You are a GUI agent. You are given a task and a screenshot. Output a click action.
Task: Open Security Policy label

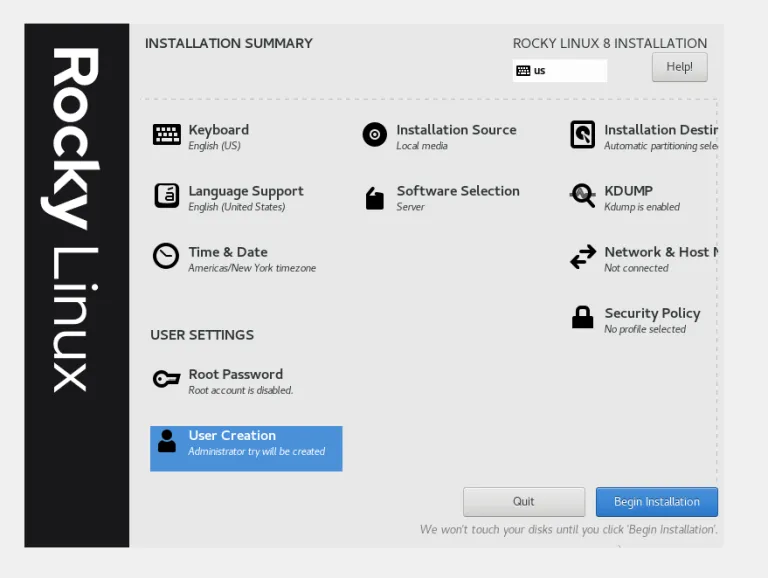[x=652, y=313]
